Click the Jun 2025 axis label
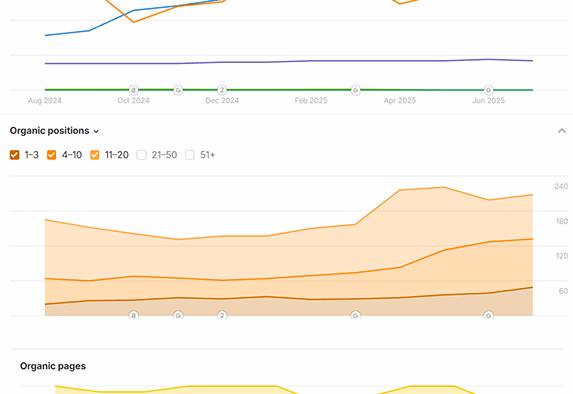Viewport: 573px width, 394px height. (x=489, y=101)
